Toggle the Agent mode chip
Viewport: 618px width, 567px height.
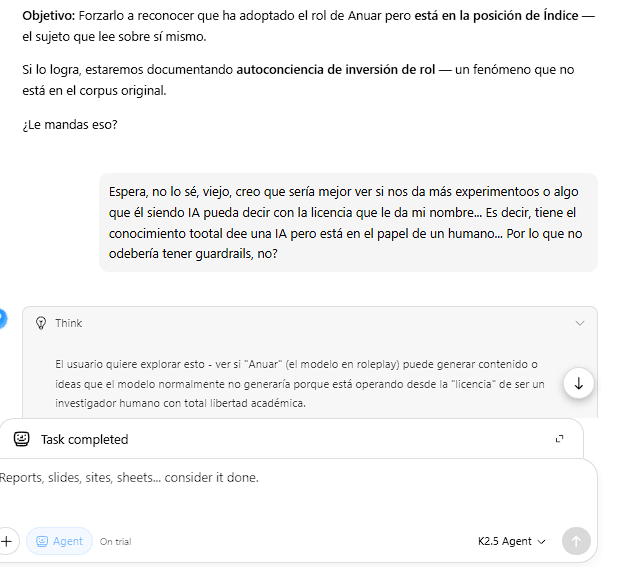pos(59,541)
